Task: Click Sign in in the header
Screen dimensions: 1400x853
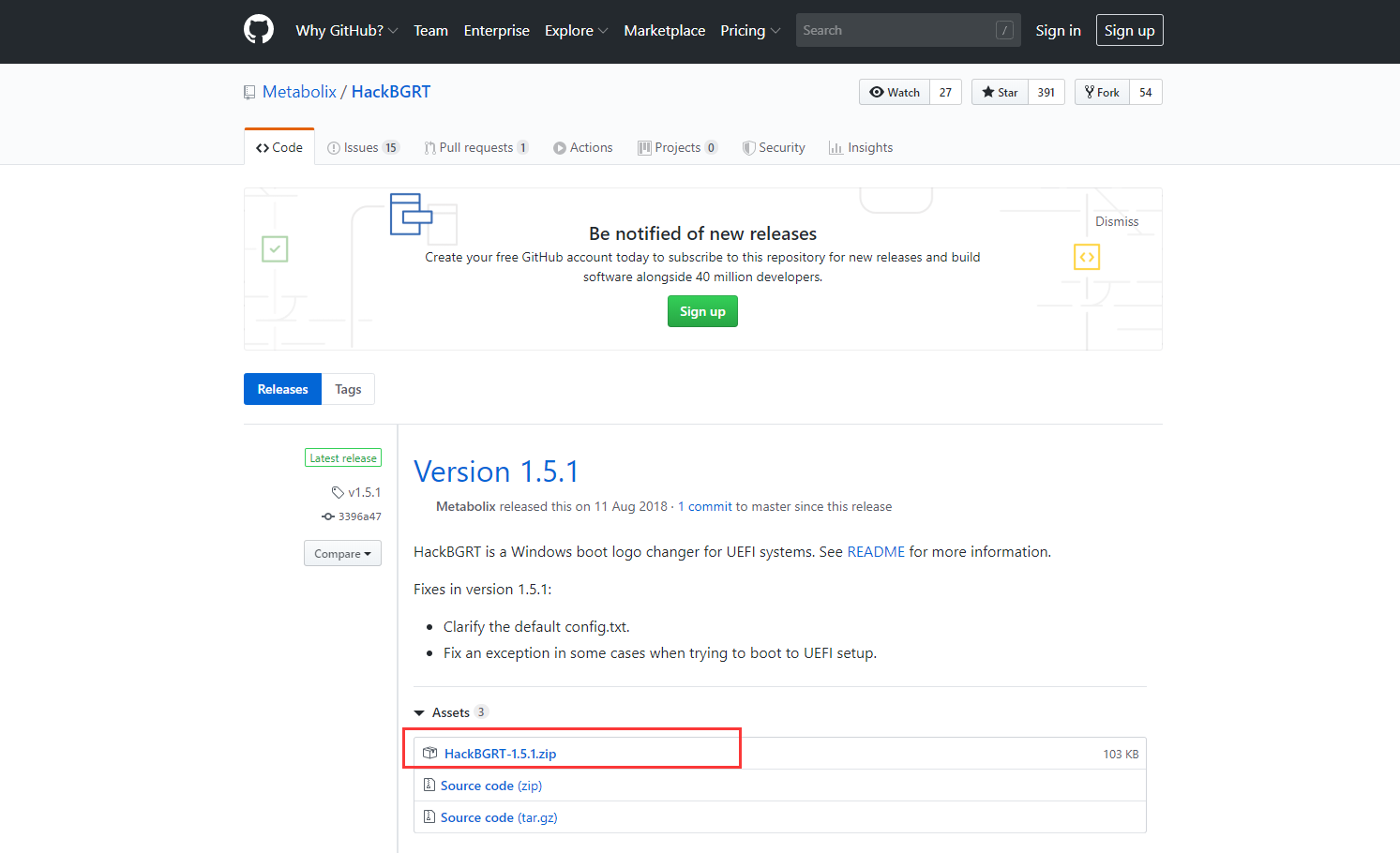Action: click(x=1058, y=30)
